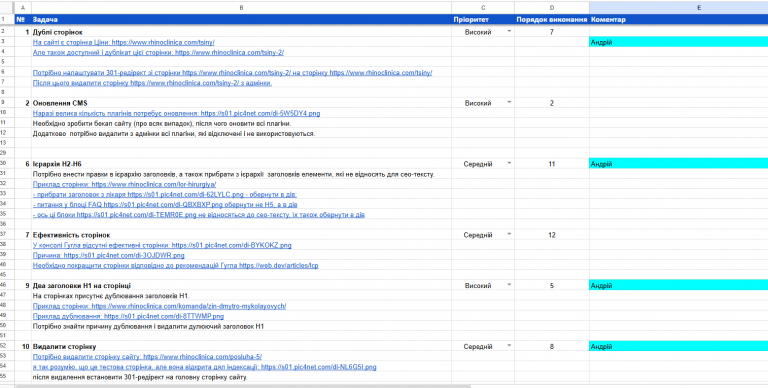Select the Андрій comment in row 30
768x388 pixels.
pyautogui.click(x=678, y=164)
